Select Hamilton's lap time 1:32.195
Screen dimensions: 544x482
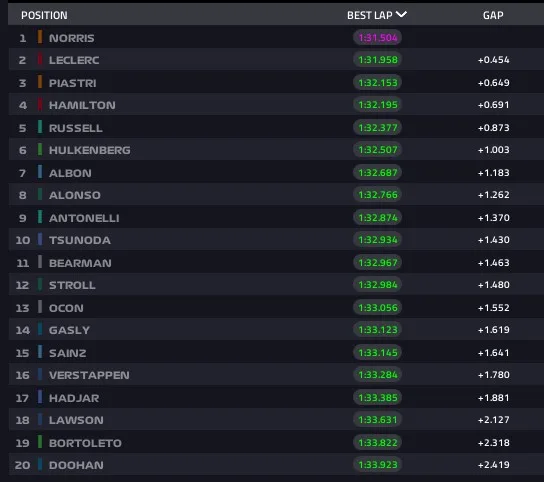pyautogui.click(x=377, y=105)
